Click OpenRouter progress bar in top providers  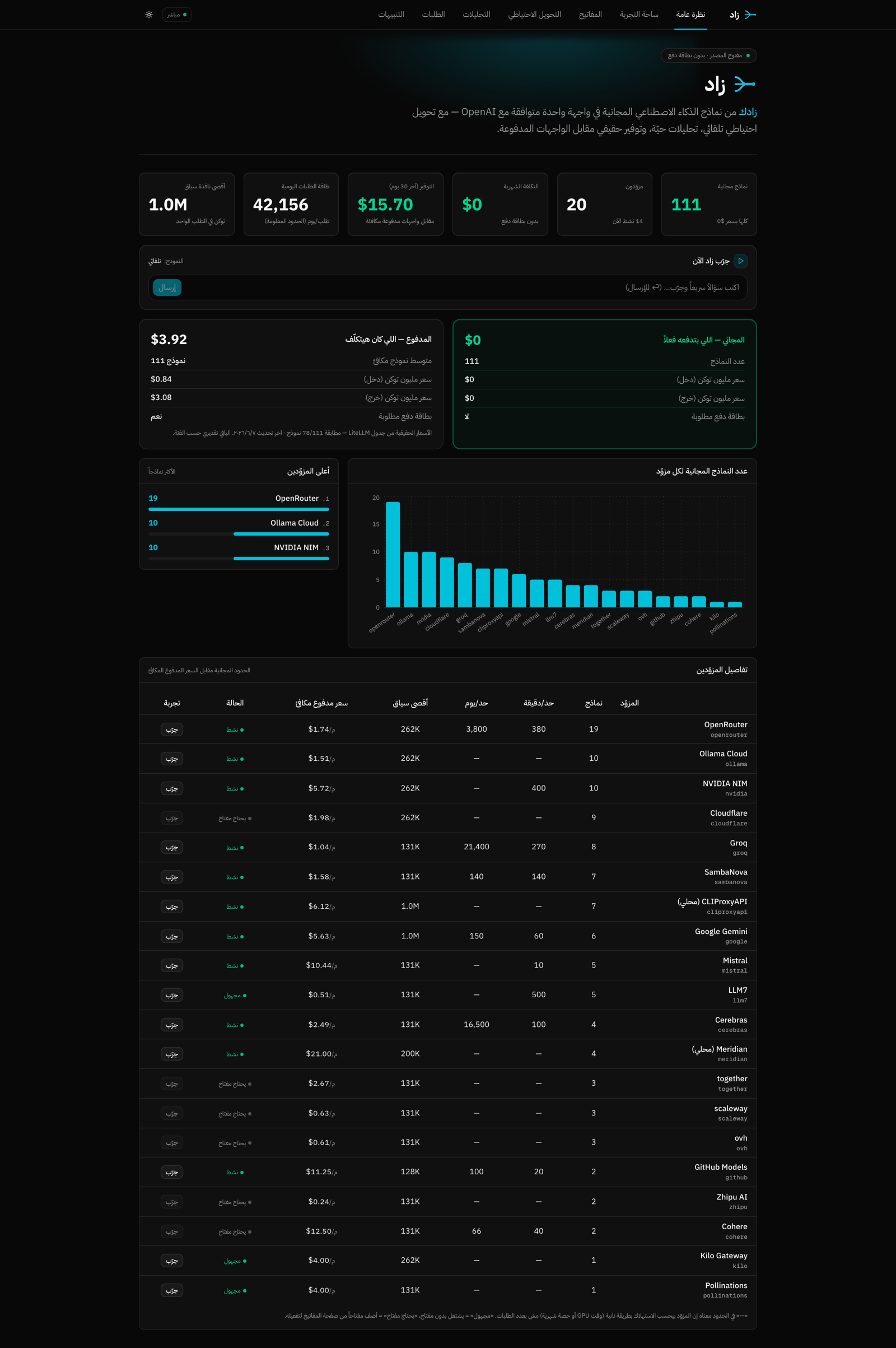[x=239, y=509]
